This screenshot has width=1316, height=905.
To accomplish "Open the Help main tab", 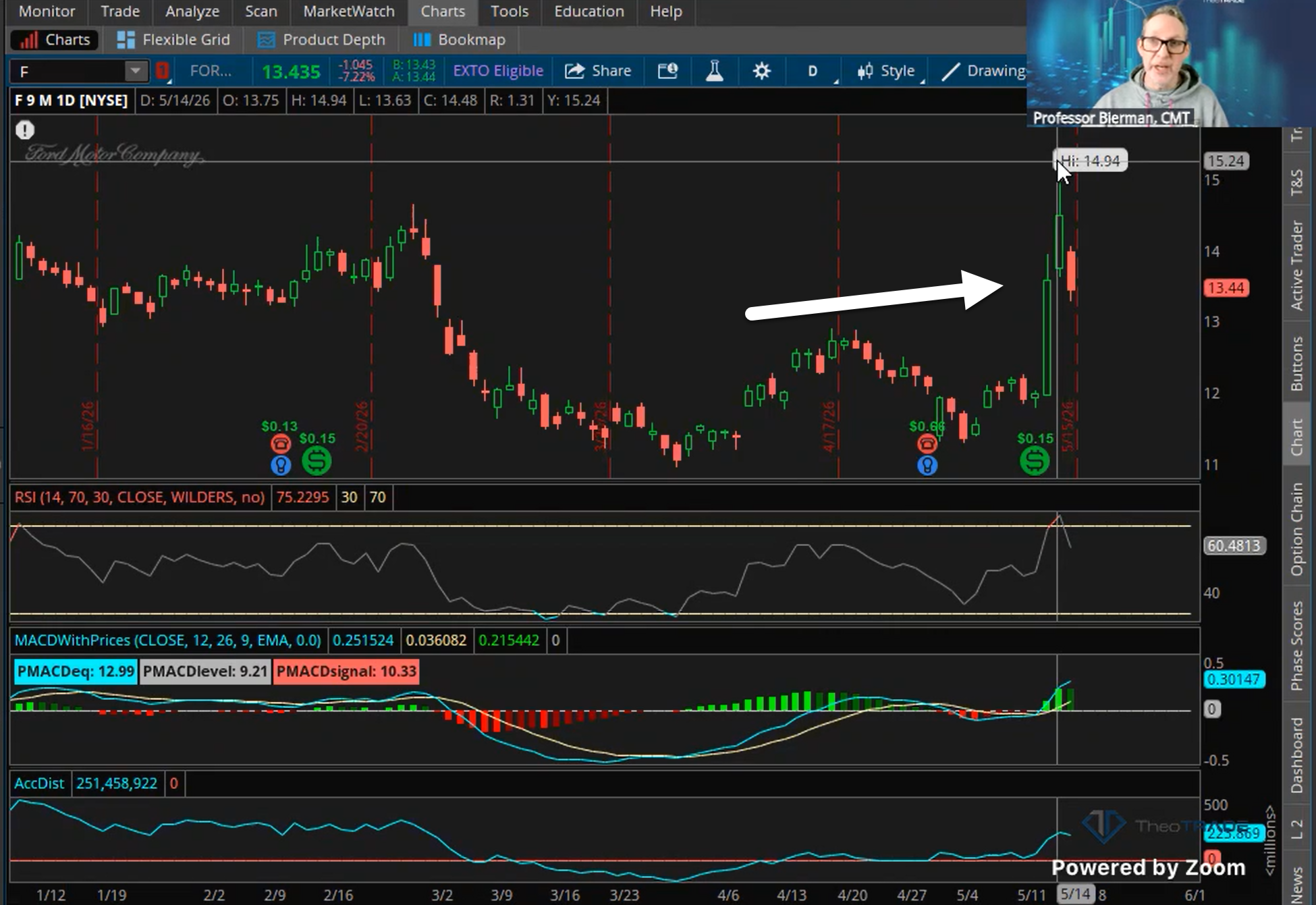I will tap(666, 11).
